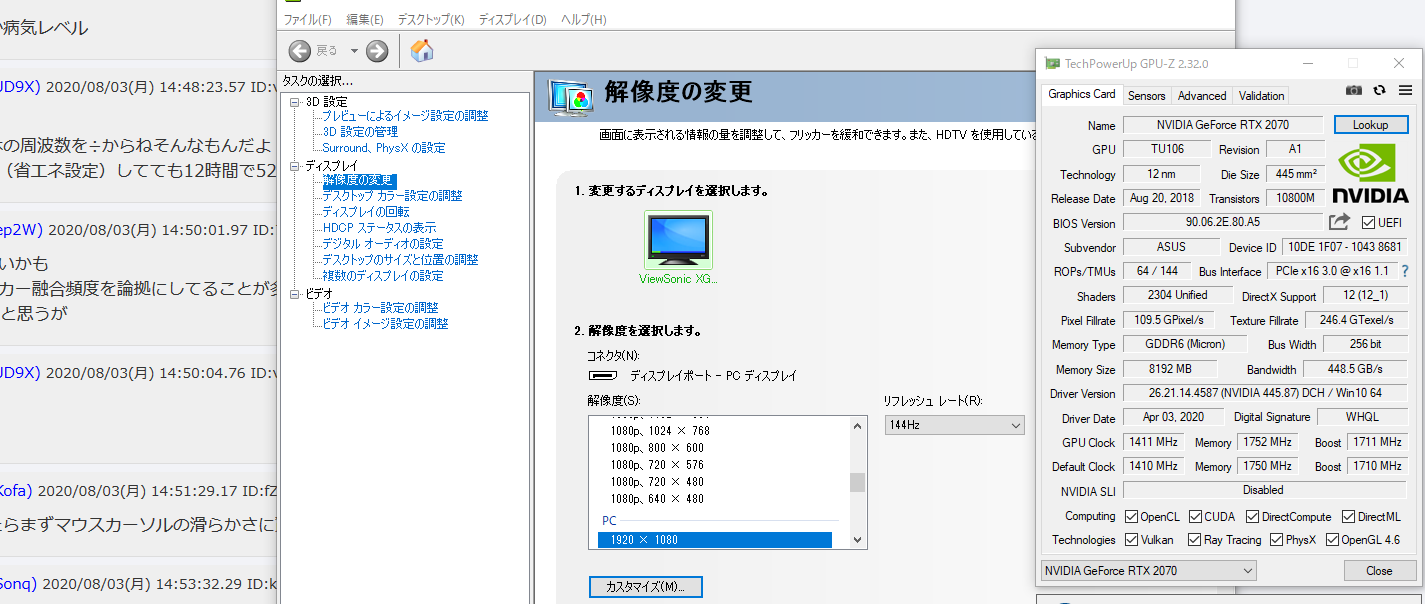This screenshot has width=1425, height=604.
Task: Click the NVIDIA logo in GPU-Z
Action: pyautogui.click(x=1370, y=175)
